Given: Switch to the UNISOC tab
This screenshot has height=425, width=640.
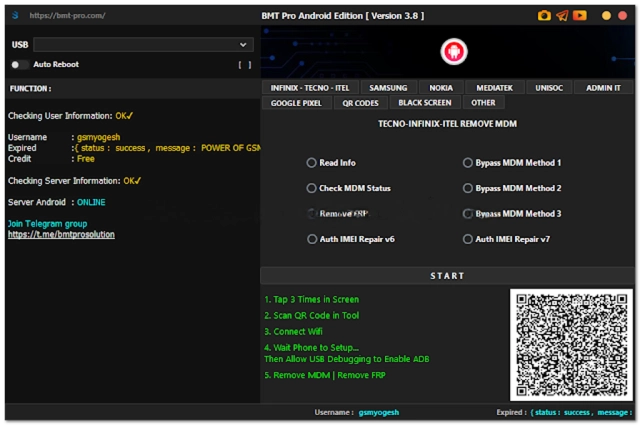Looking at the screenshot, I should 549,88.
